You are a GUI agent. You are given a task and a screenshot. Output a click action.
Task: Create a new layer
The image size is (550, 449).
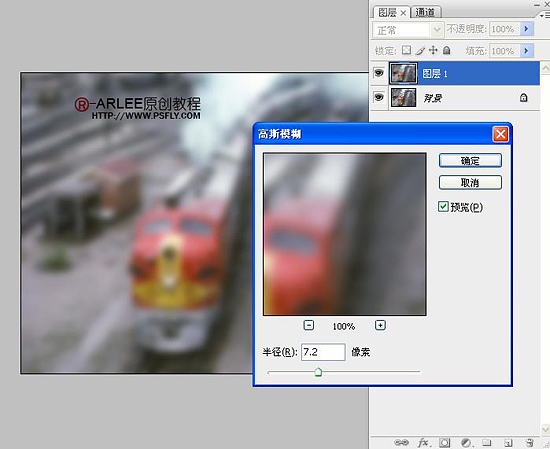point(508,442)
